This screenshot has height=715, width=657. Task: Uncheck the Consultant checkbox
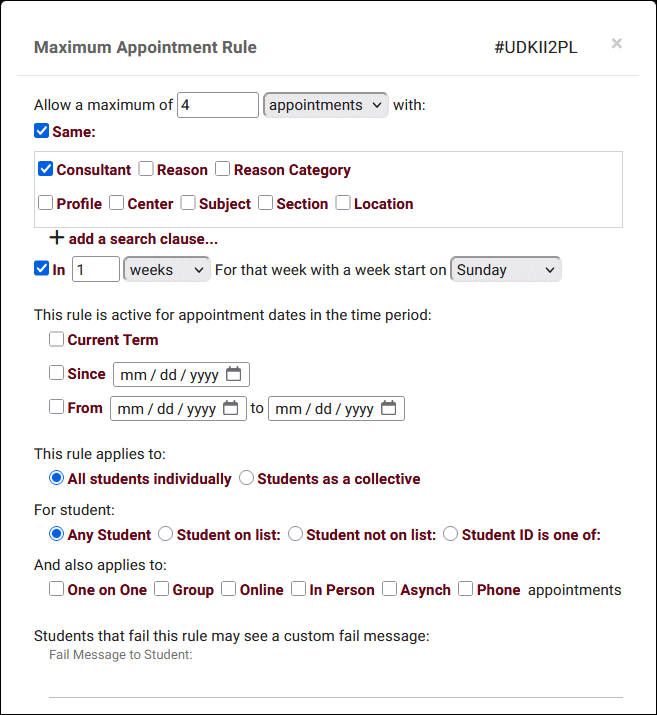point(45,169)
